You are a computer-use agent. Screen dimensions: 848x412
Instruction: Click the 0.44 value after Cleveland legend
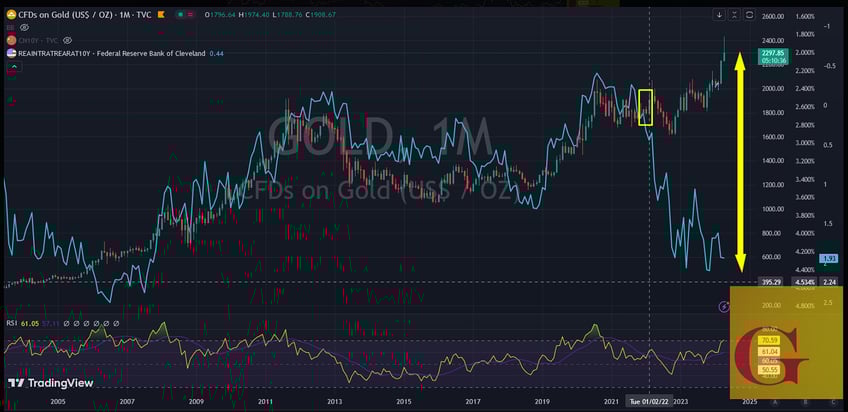click(x=217, y=54)
